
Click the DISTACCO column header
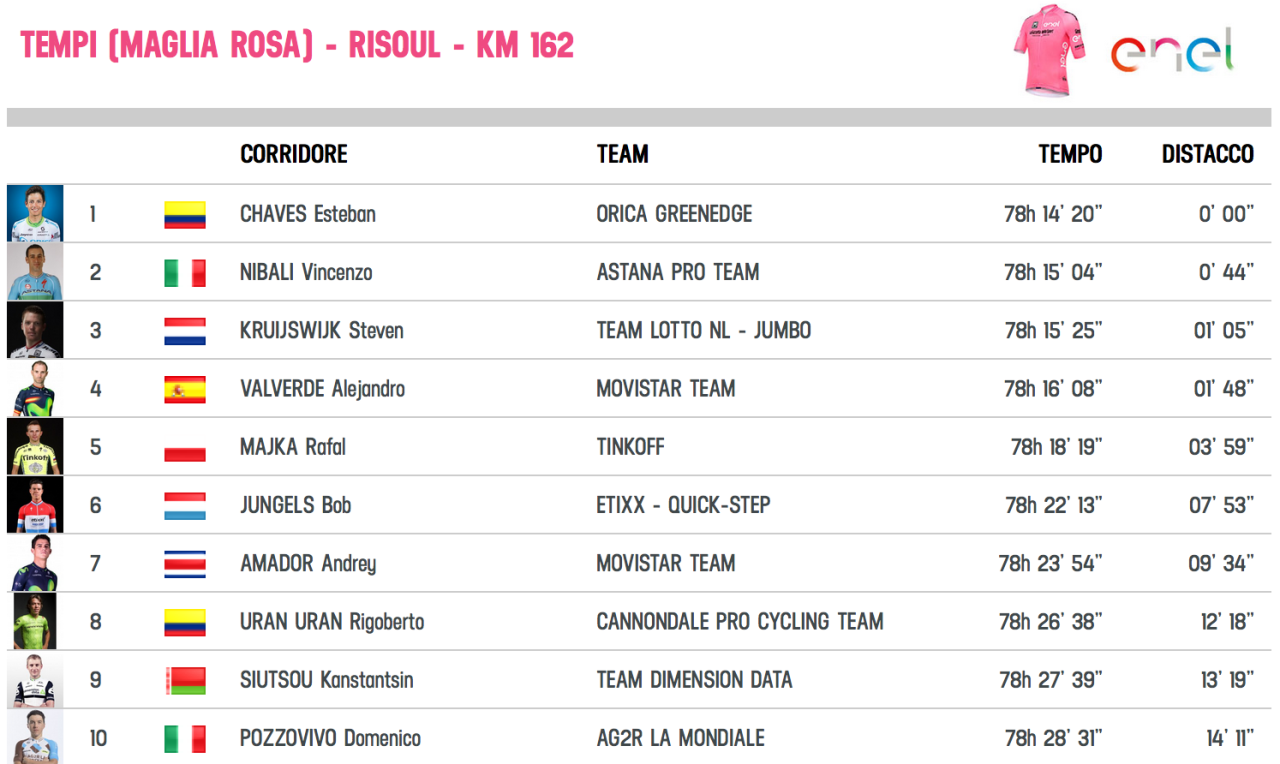[1207, 154]
